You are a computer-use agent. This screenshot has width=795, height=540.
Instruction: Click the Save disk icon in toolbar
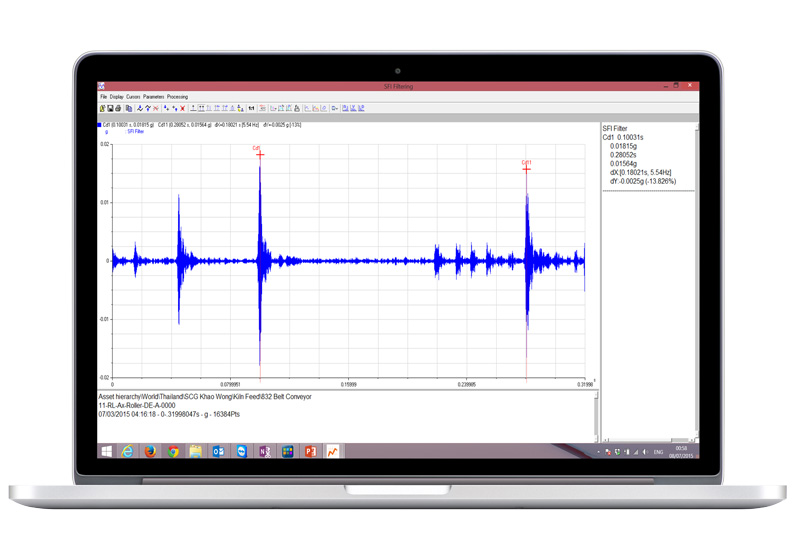[108, 108]
